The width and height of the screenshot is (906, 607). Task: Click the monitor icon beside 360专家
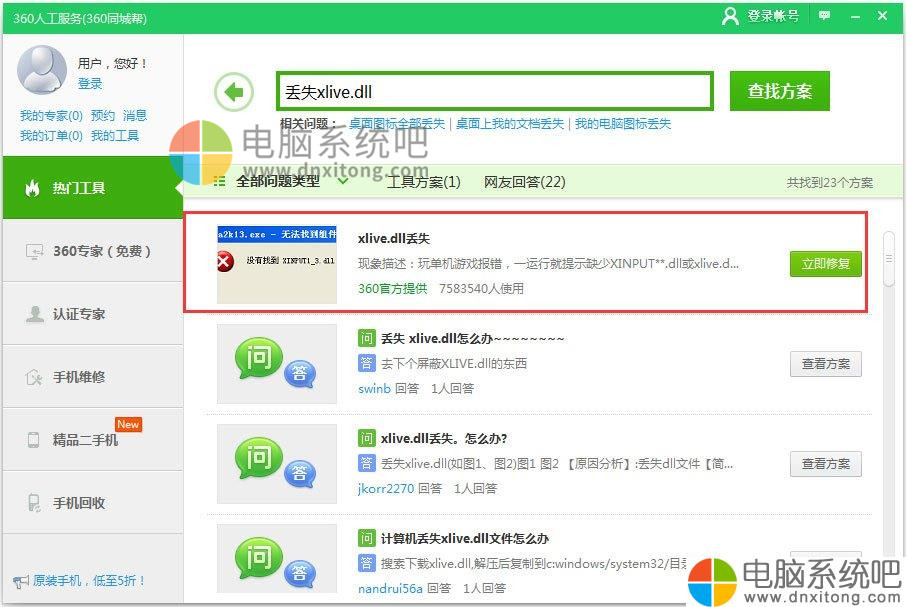click(34, 251)
